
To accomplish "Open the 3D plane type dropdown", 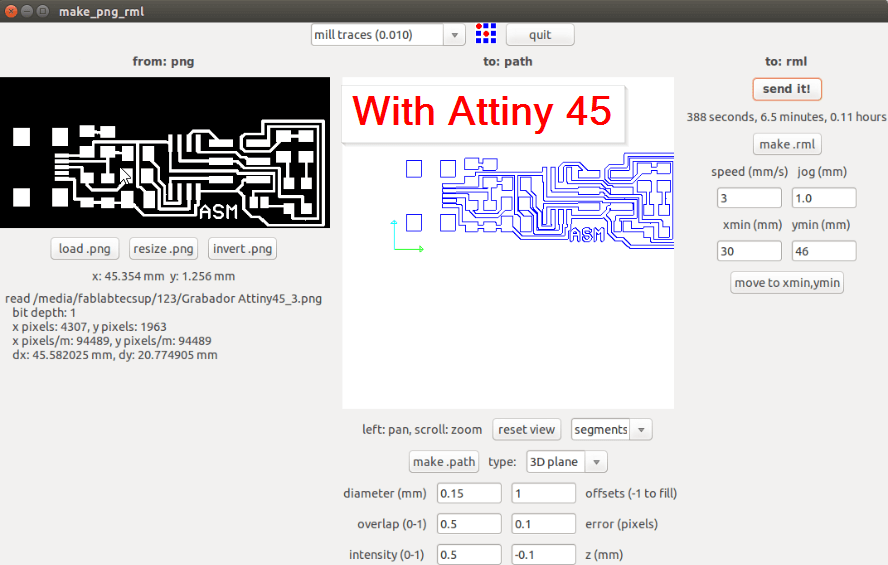I will tap(596, 462).
